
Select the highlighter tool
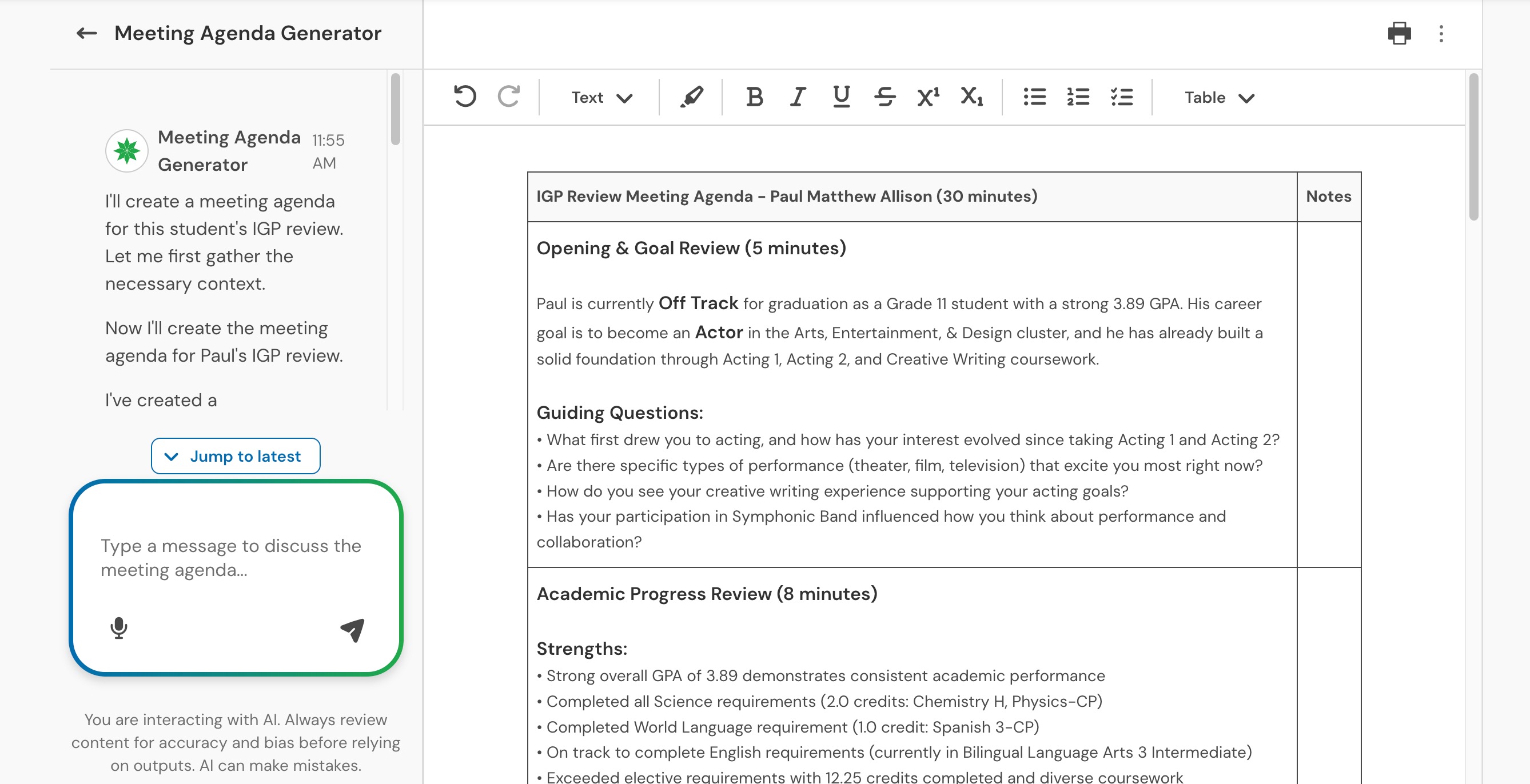(x=691, y=97)
